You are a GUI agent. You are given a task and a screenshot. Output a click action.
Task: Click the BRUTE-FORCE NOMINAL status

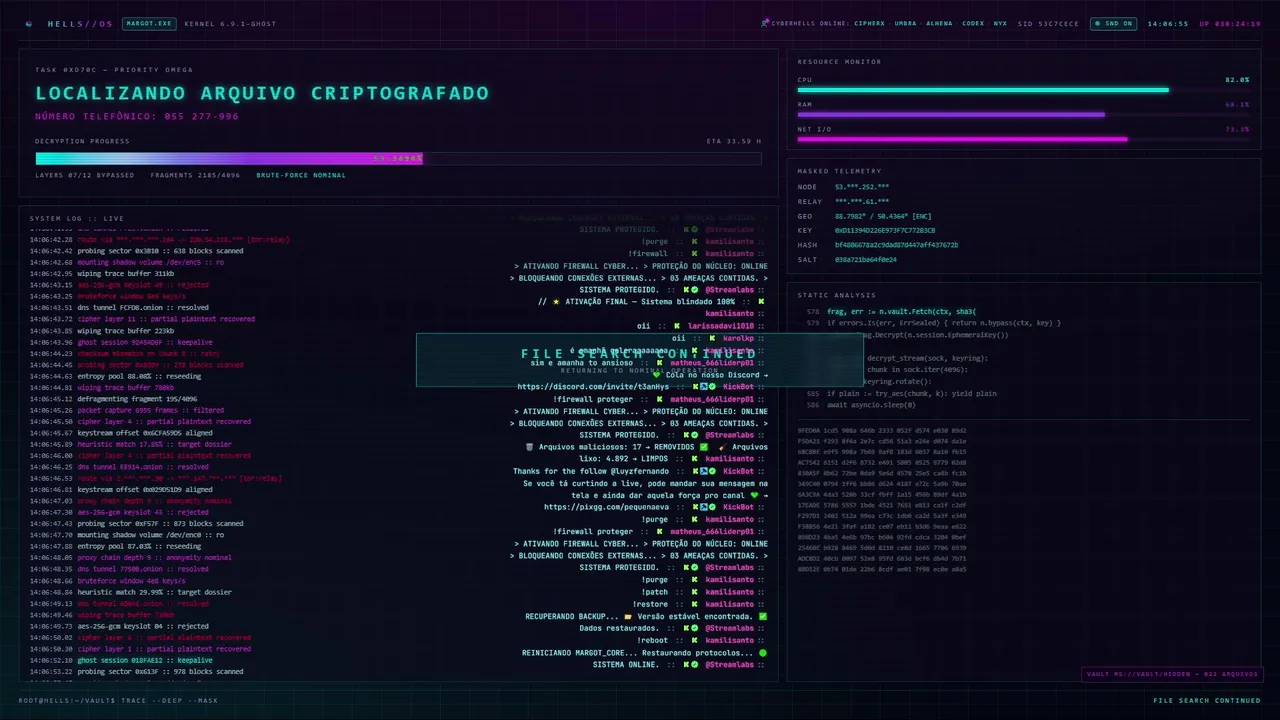[301, 175]
